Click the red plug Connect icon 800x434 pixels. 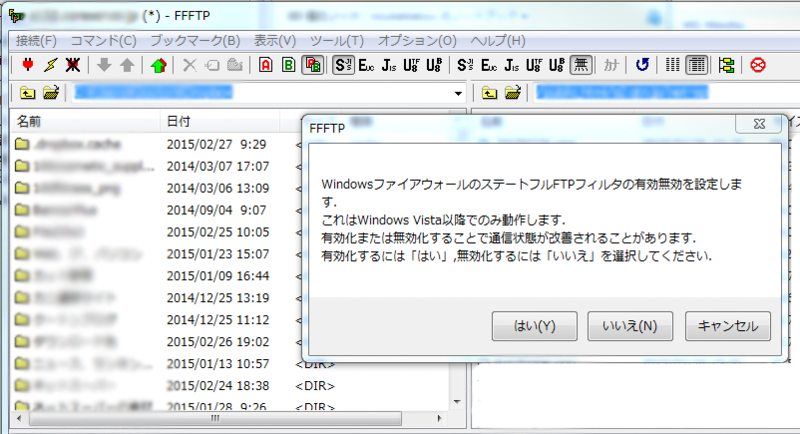28,65
